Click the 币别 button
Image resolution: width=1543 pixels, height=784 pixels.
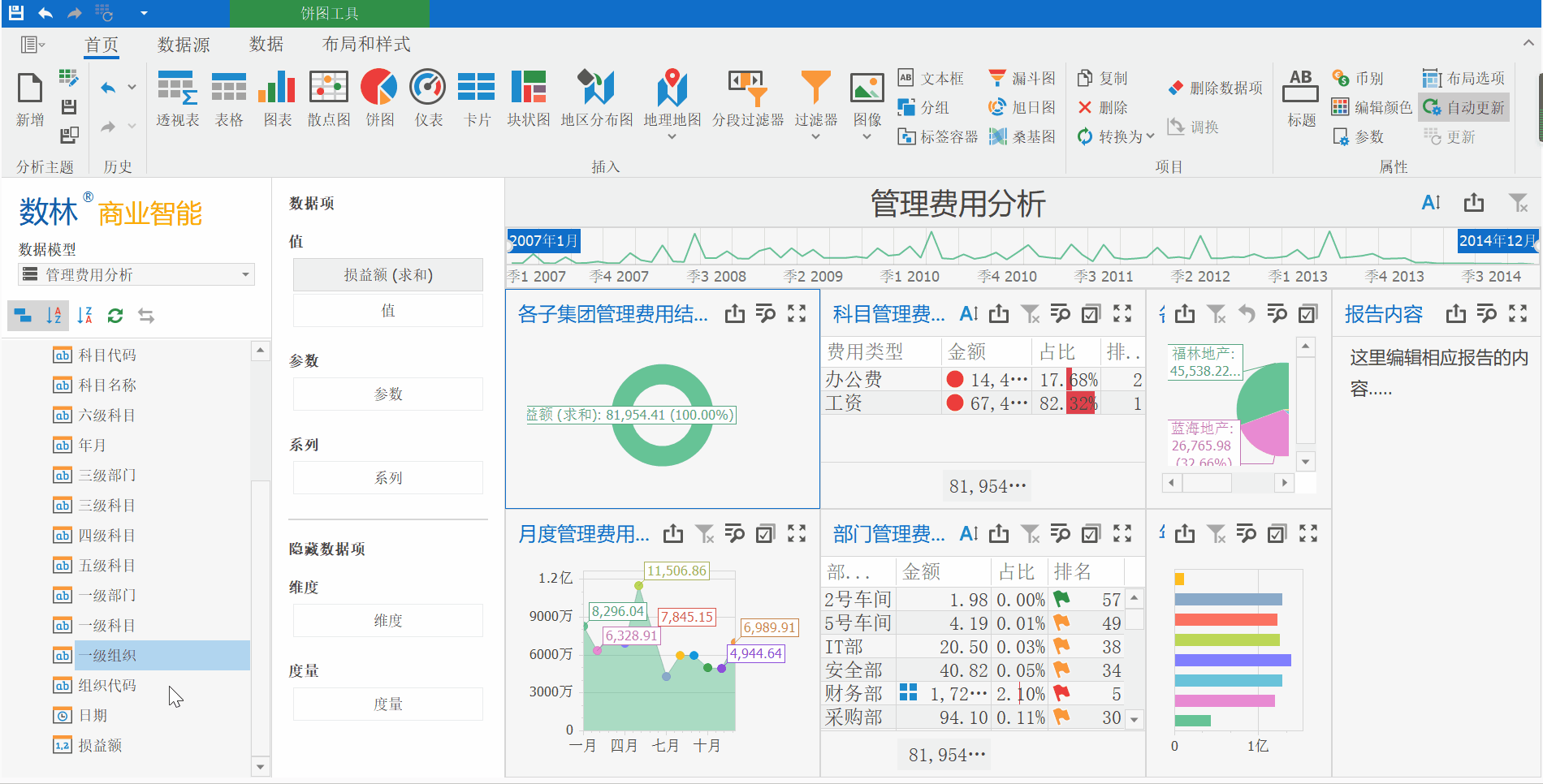tap(1358, 78)
